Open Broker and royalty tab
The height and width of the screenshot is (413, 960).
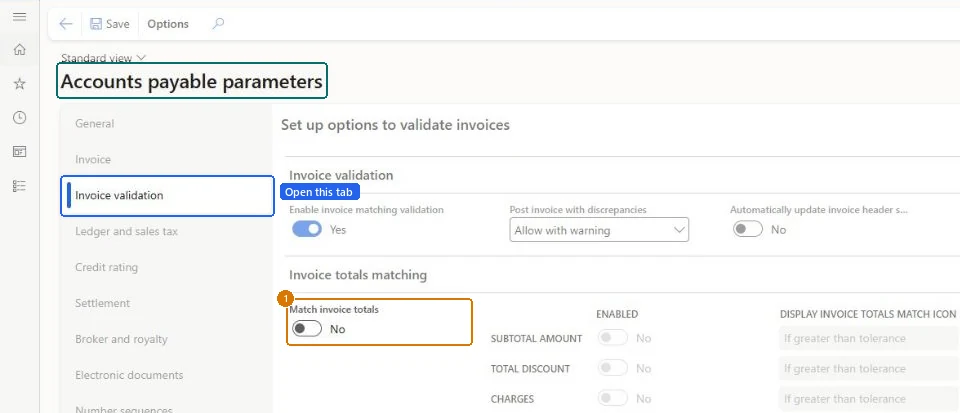(167, 340)
